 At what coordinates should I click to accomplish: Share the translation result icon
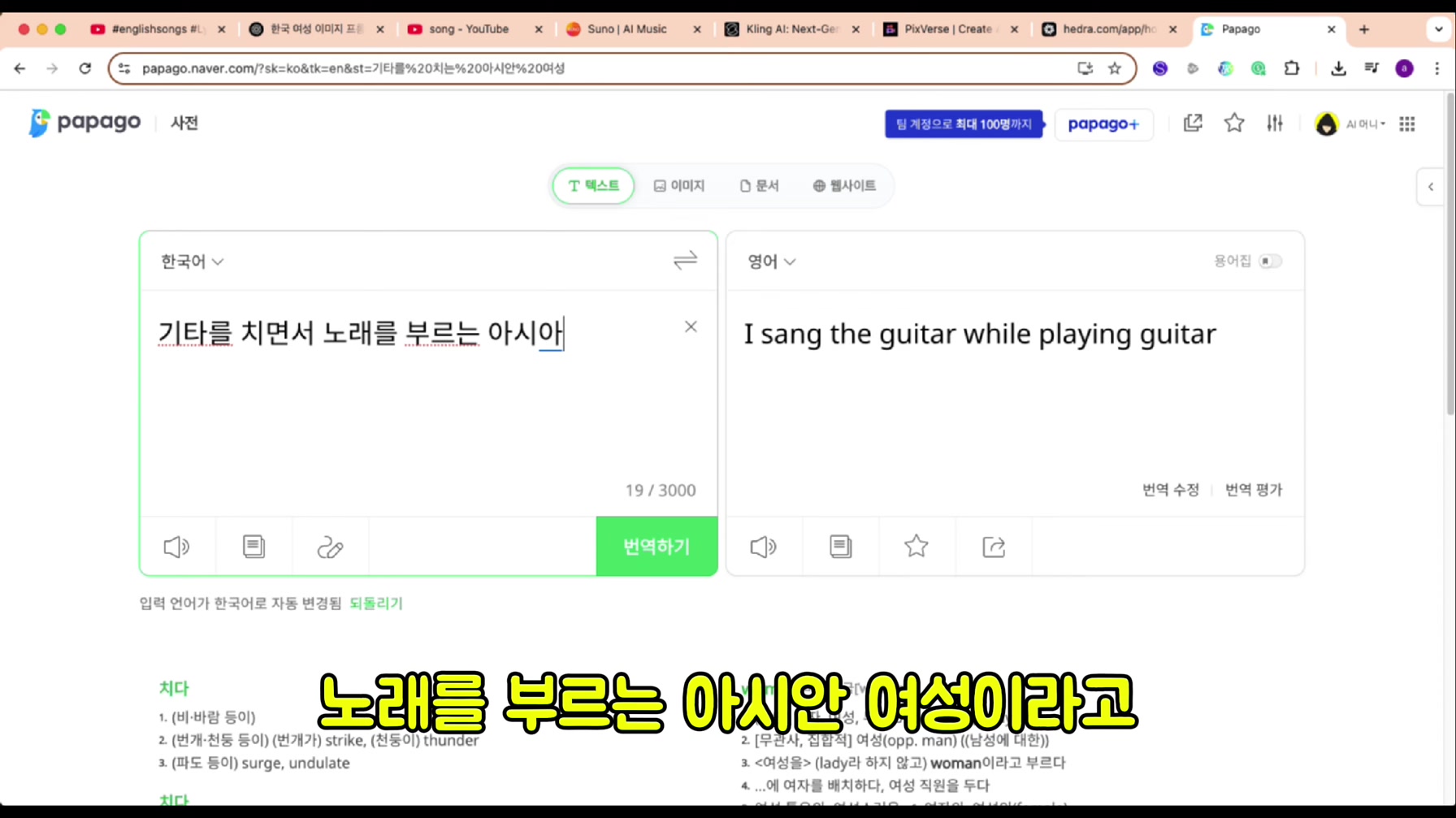tap(994, 547)
